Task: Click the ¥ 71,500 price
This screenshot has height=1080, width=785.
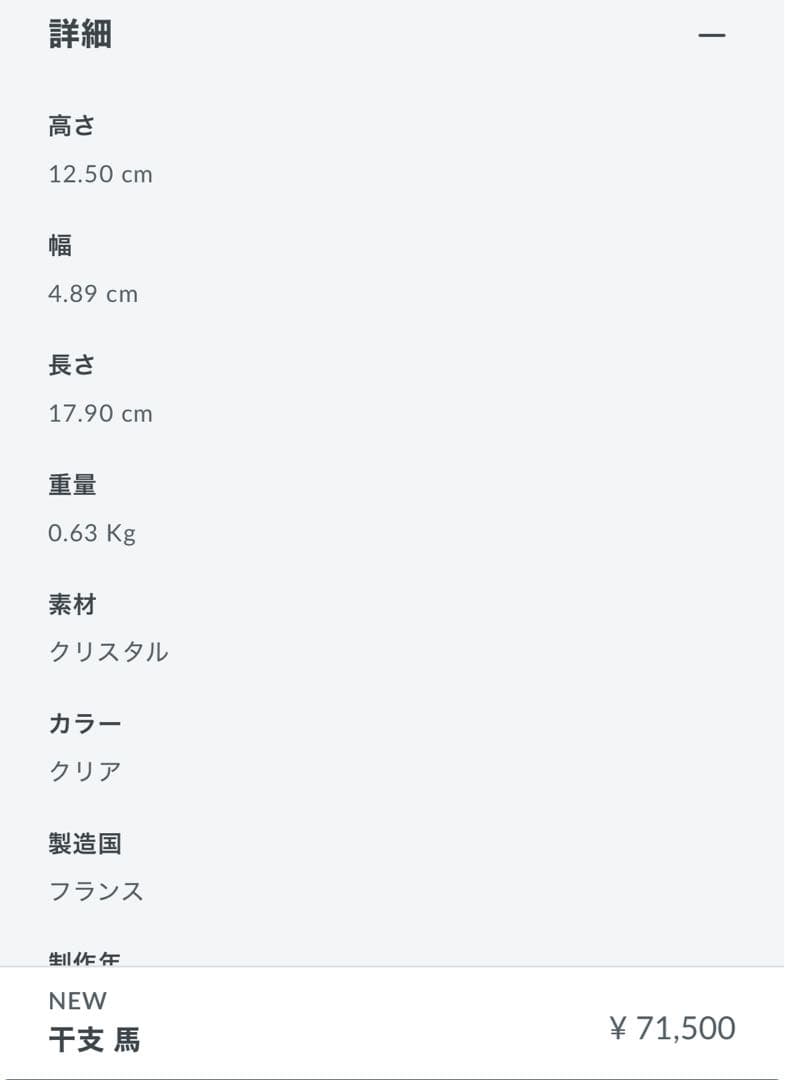Action: point(672,1028)
